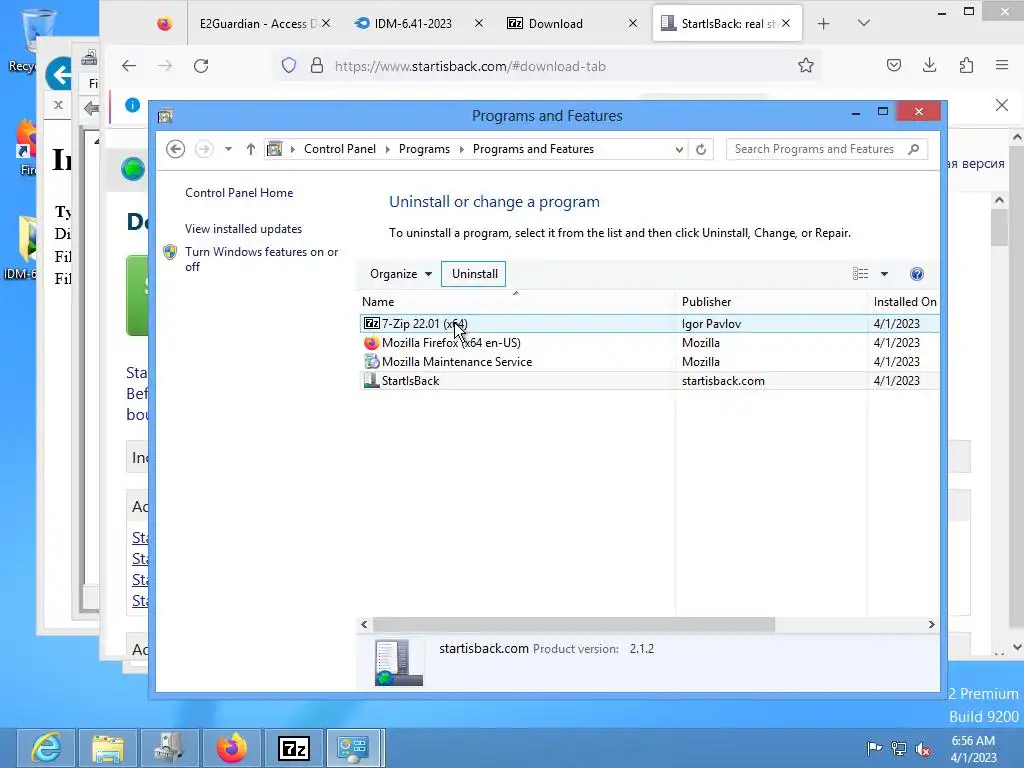This screenshot has width=1024, height=768.
Task: Open the taskbar clock showing 6:56 AM
Action: 973,748
